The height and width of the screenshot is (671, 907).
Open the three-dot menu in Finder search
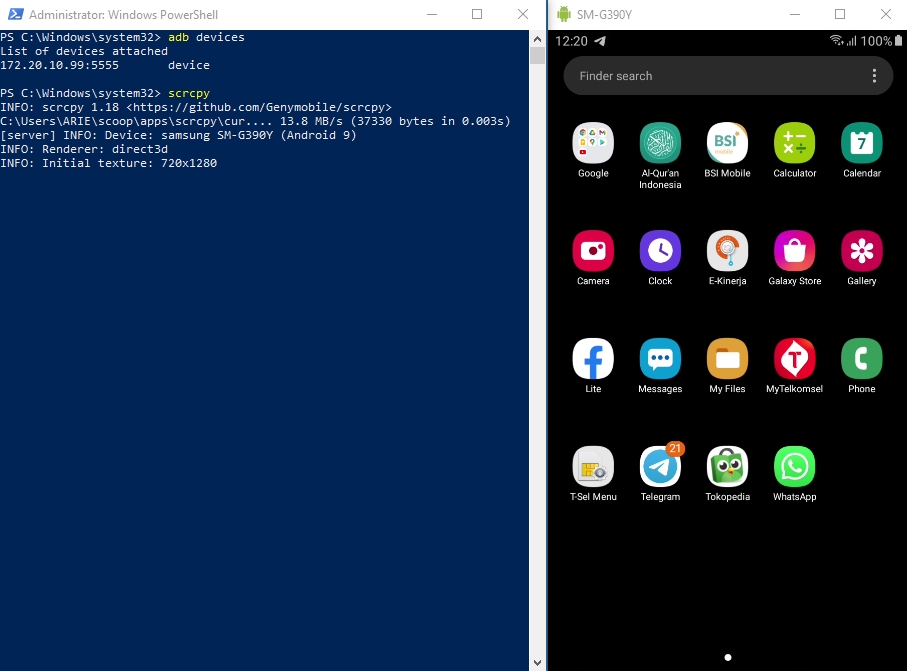(874, 76)
